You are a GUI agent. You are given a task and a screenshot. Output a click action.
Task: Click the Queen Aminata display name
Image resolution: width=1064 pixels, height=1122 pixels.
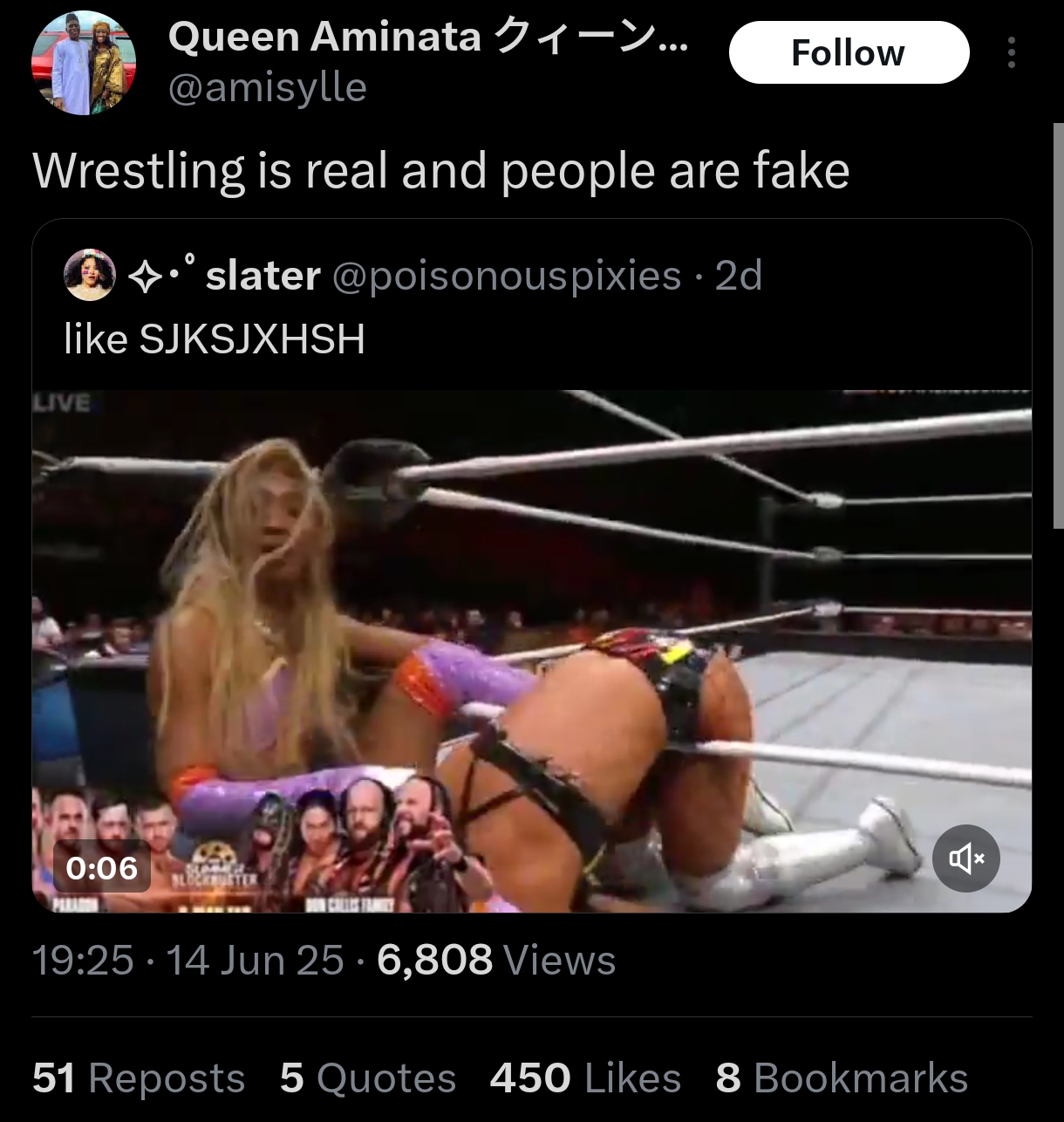tap(427, 37)
